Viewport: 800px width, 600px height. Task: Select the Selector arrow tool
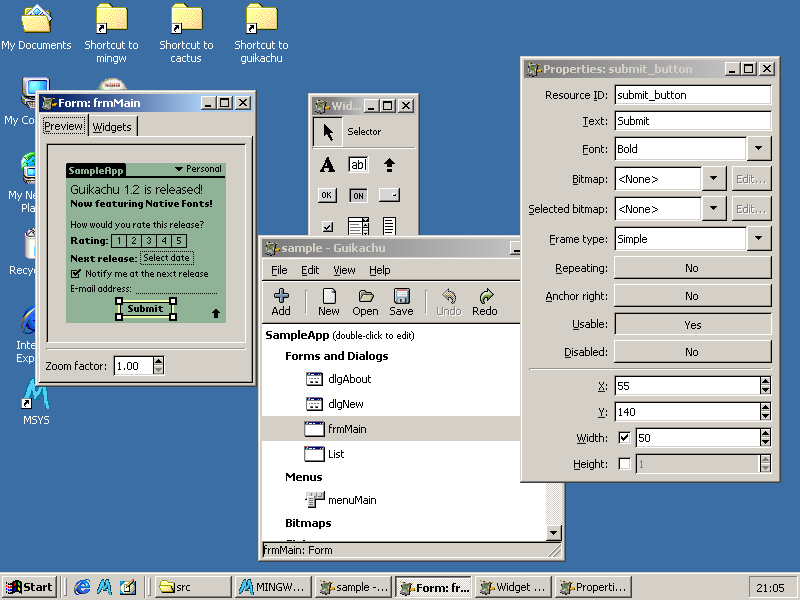327,132
